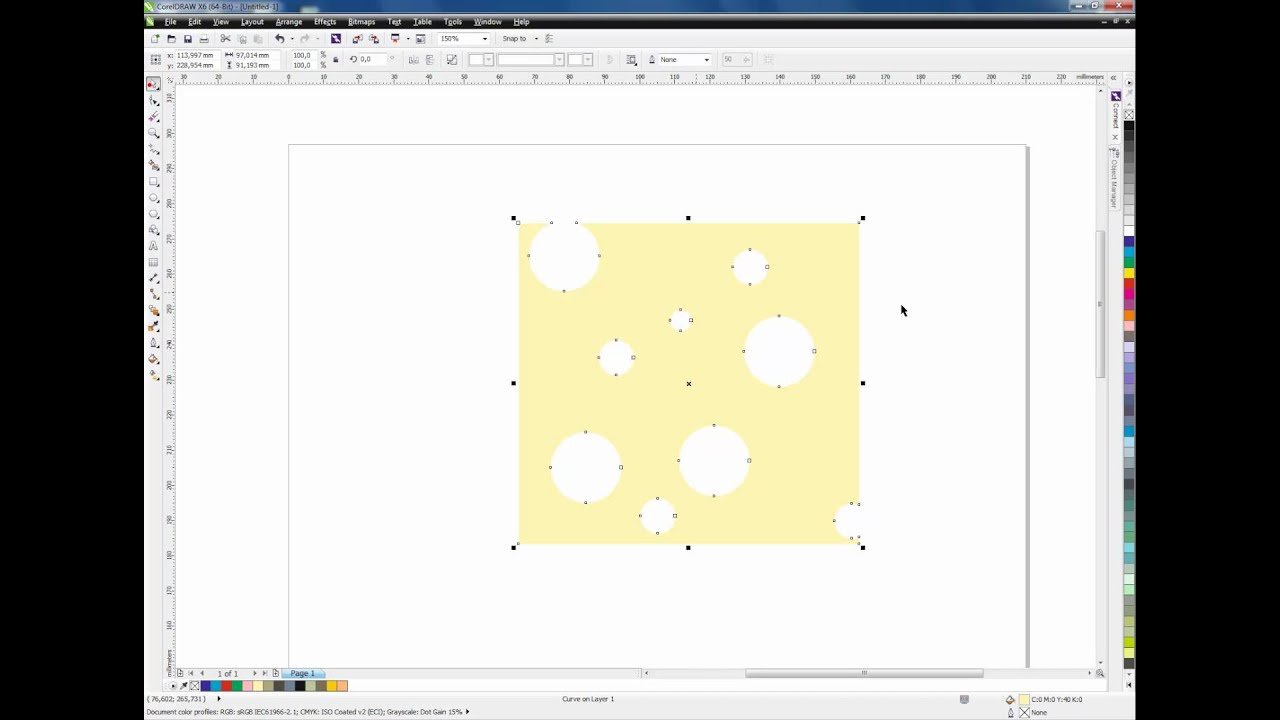Toggle the lock ratio padlock
The height and width of the screenshot is (720, 1280).
[x=335, y=60]
